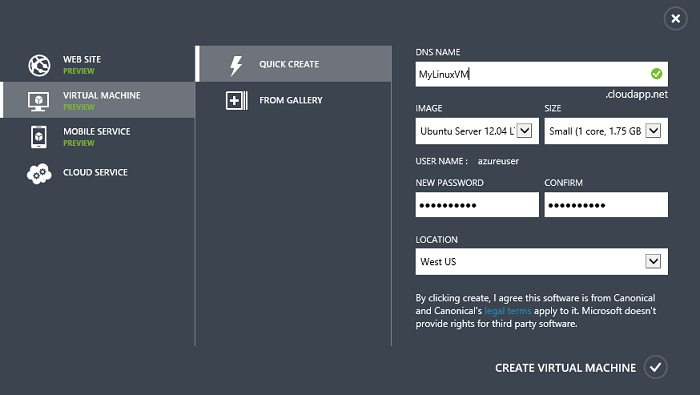Click the Mobile Service phone icon
The height and width of the screenshot is (395, 700).
point(39,137)
